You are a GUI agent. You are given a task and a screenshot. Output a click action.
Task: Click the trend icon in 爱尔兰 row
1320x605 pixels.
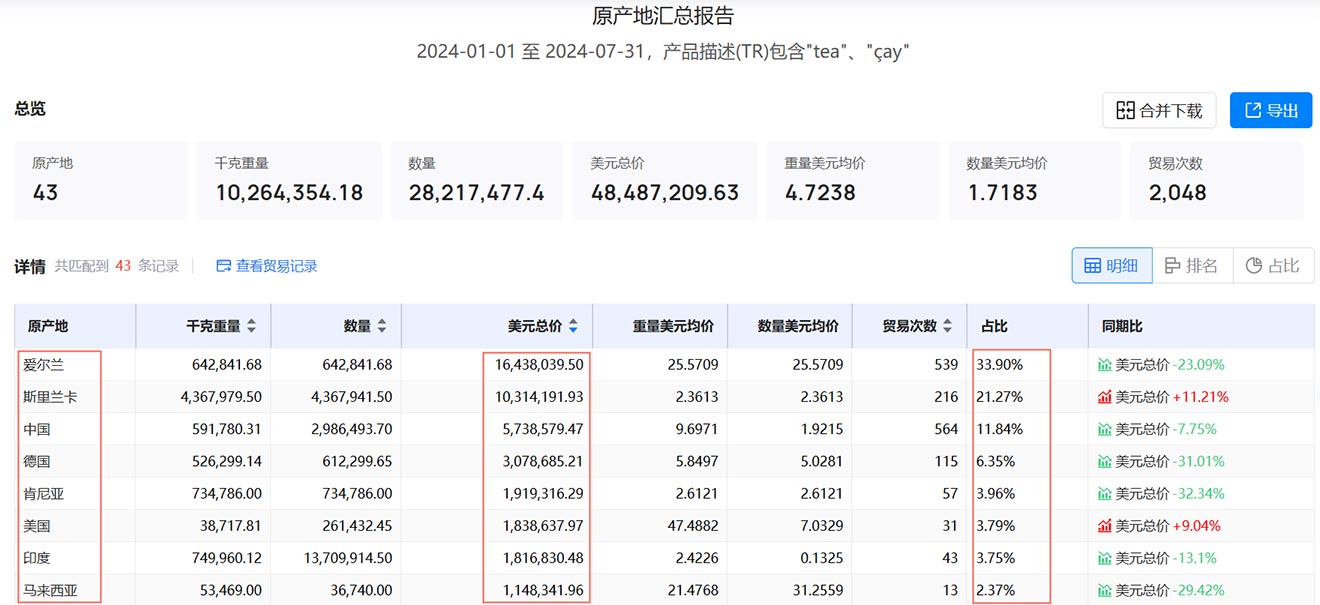(1105, 365)
